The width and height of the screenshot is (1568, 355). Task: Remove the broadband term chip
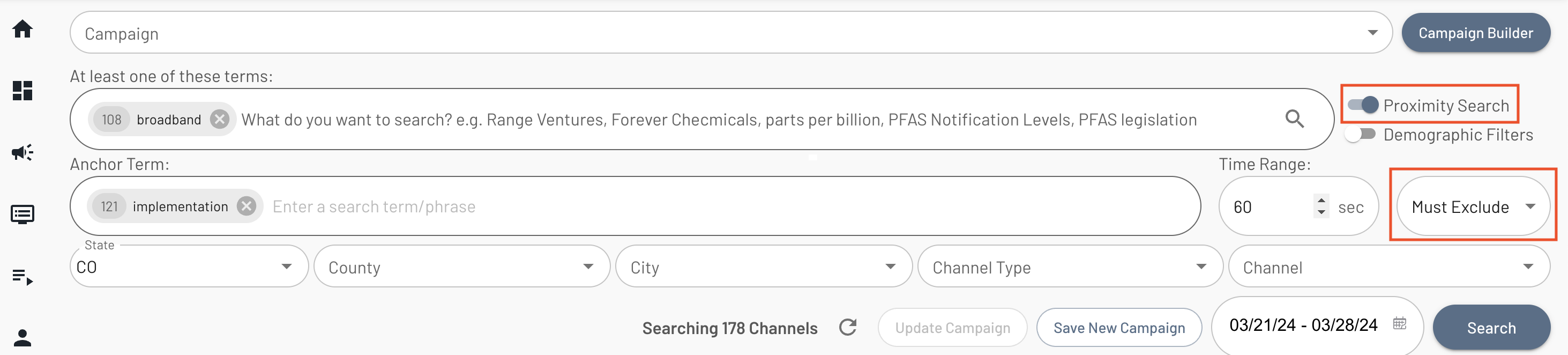coord(220,120)
